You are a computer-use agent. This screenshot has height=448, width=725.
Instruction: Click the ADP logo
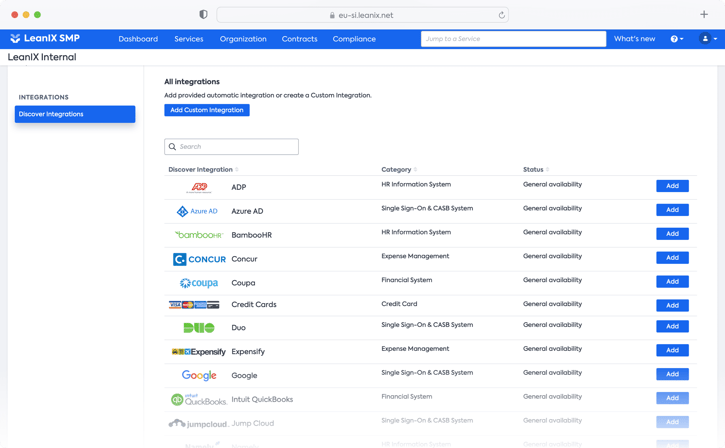click(199, 187)
